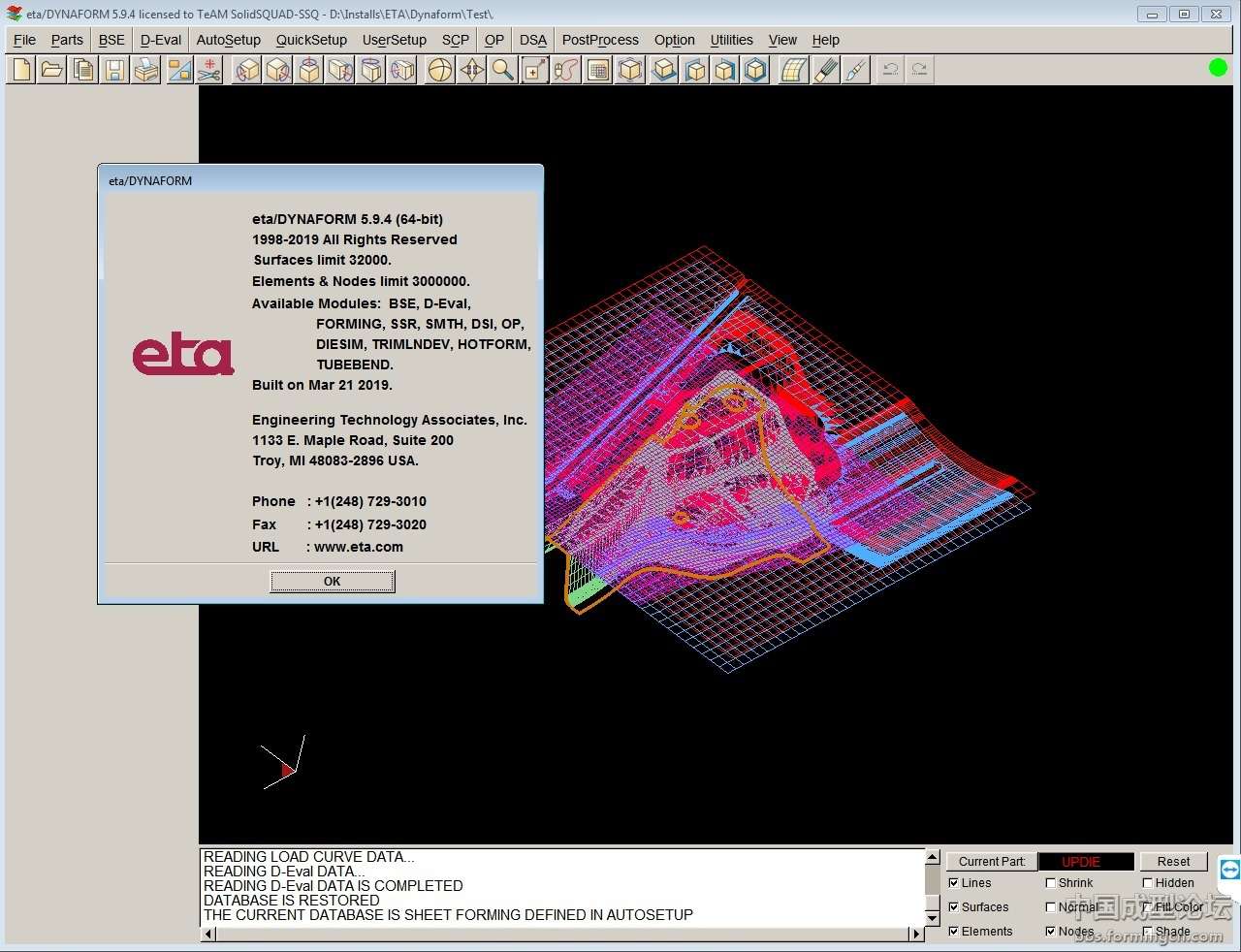Image resolution: width=1241 pixels, height=952 pixels.
Task: Click the paintbrush Redraw icon
Action: 856,70
